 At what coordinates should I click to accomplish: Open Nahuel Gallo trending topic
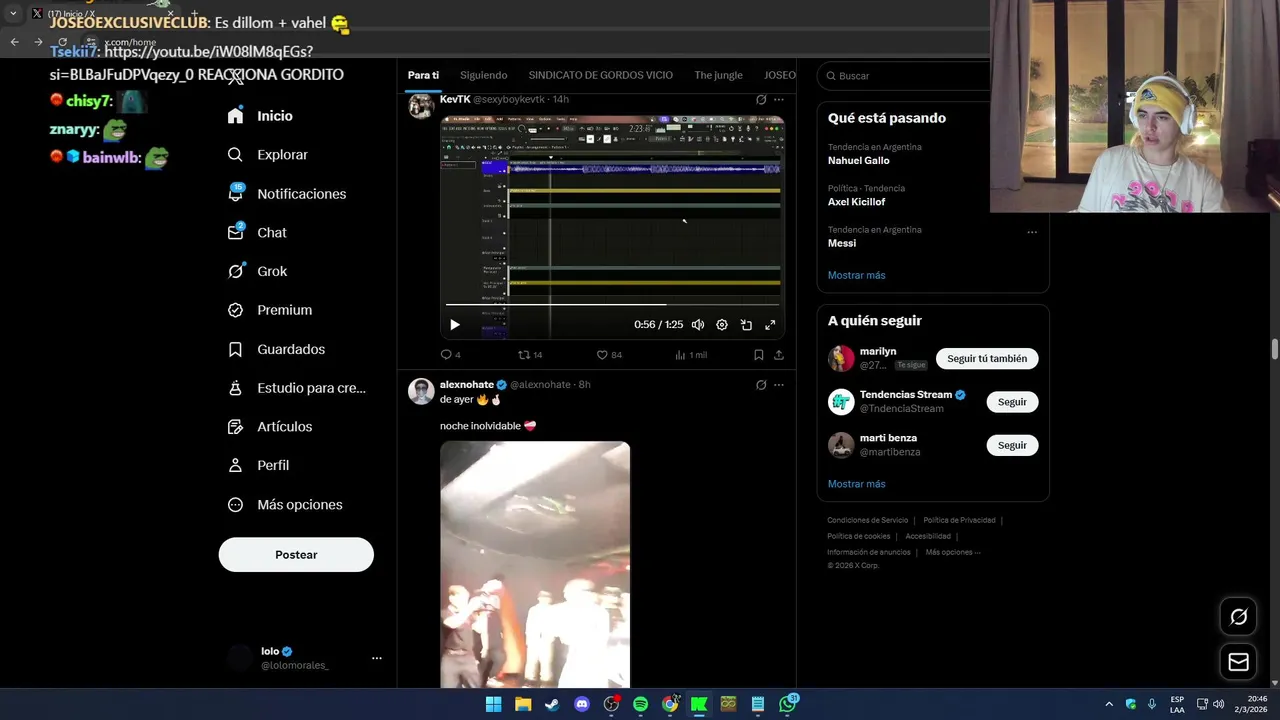click(859, 160)
